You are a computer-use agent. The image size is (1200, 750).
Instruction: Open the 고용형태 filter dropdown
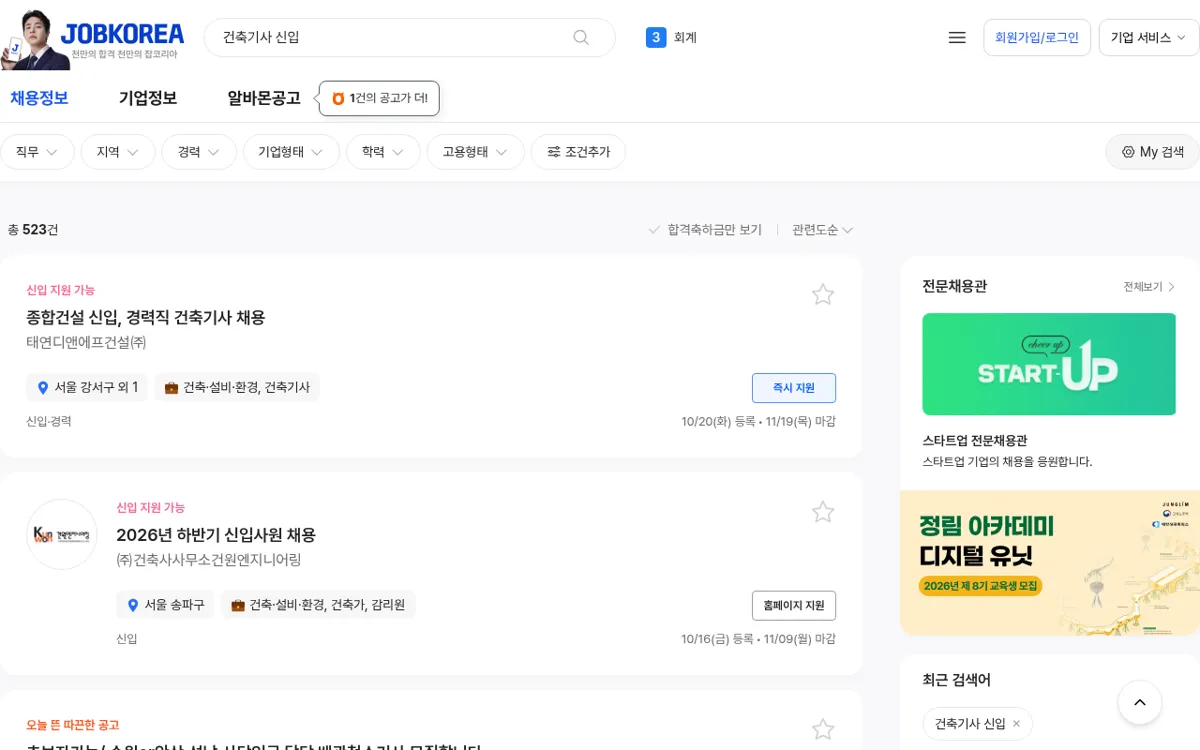pos(475,152)
